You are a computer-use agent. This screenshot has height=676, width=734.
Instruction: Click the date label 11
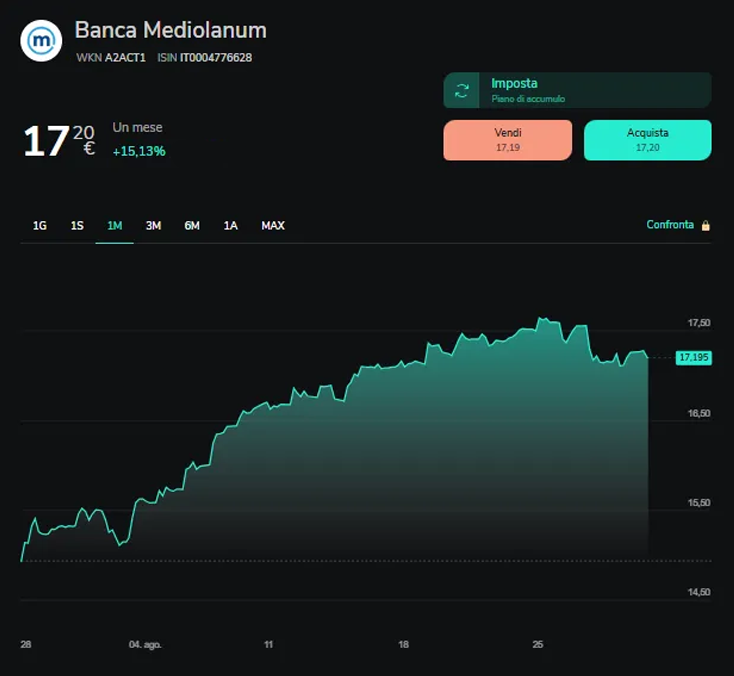(x=268, y=645)
